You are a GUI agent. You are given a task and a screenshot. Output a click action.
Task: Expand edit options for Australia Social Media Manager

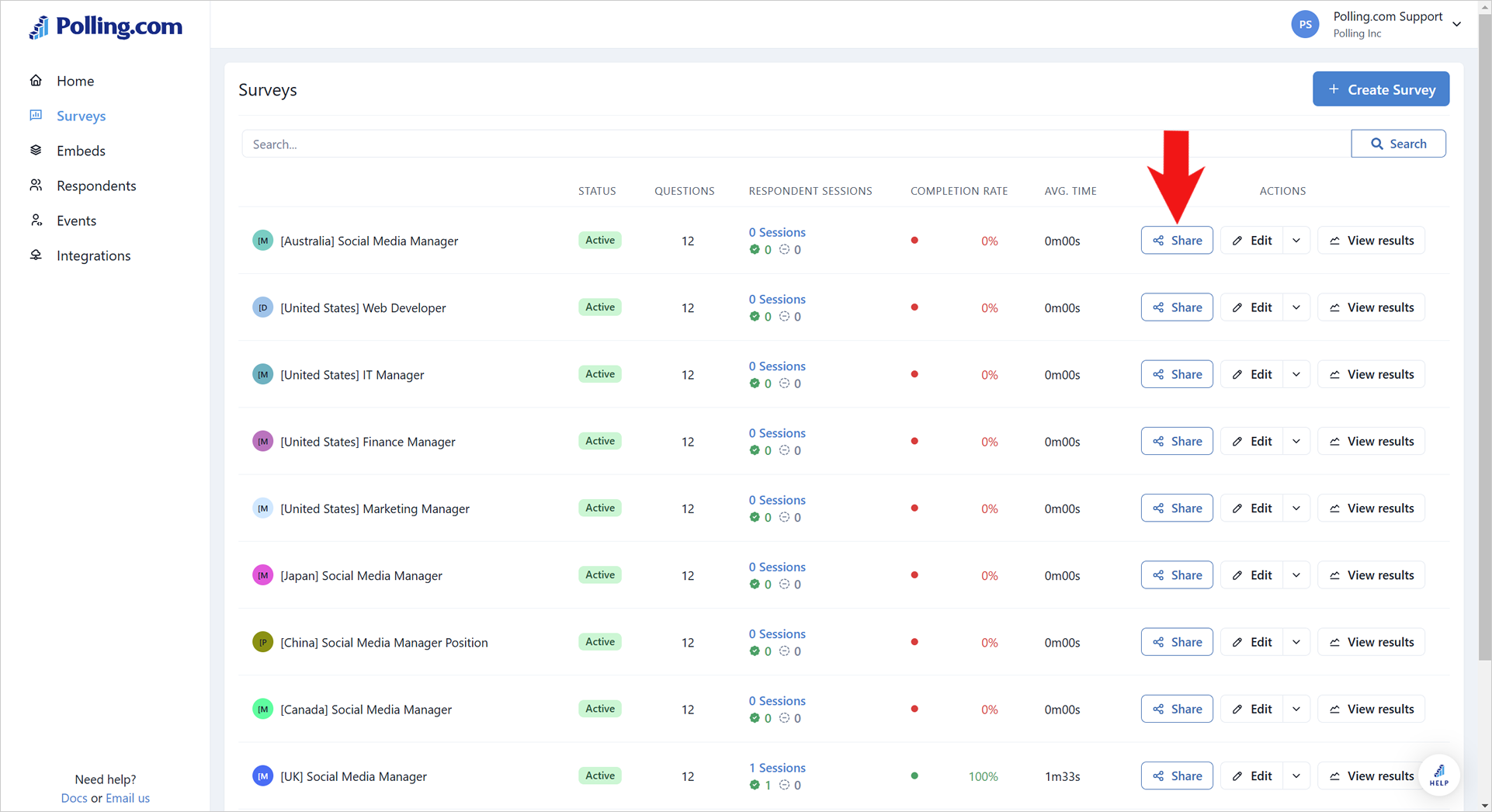tap(1296, 241)
